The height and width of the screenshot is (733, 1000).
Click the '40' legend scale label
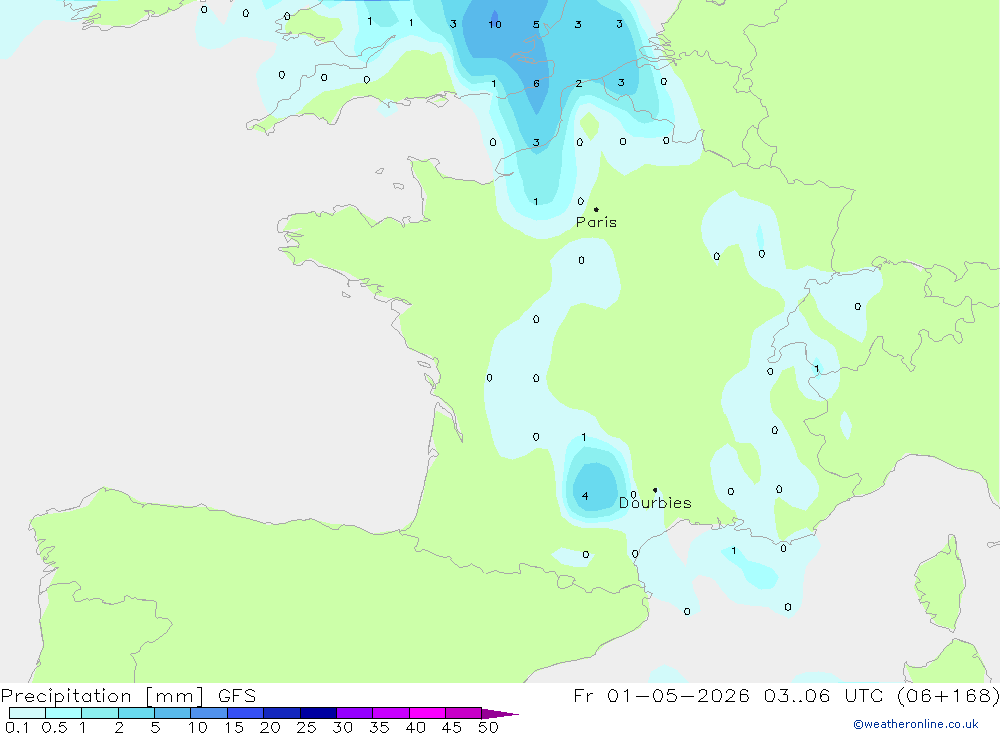click(416, 727)
